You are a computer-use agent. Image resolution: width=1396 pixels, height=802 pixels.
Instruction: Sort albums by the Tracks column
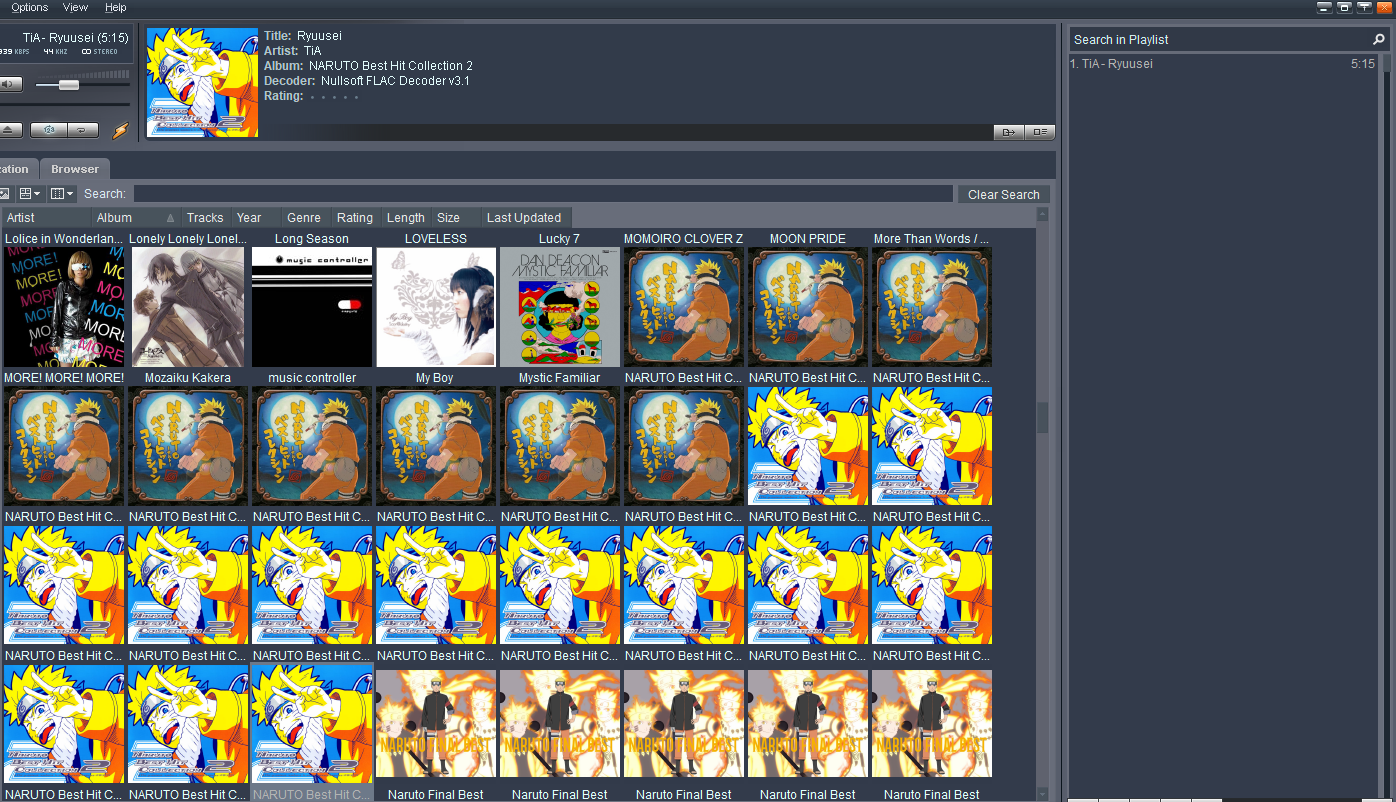[x=205, y=217]
